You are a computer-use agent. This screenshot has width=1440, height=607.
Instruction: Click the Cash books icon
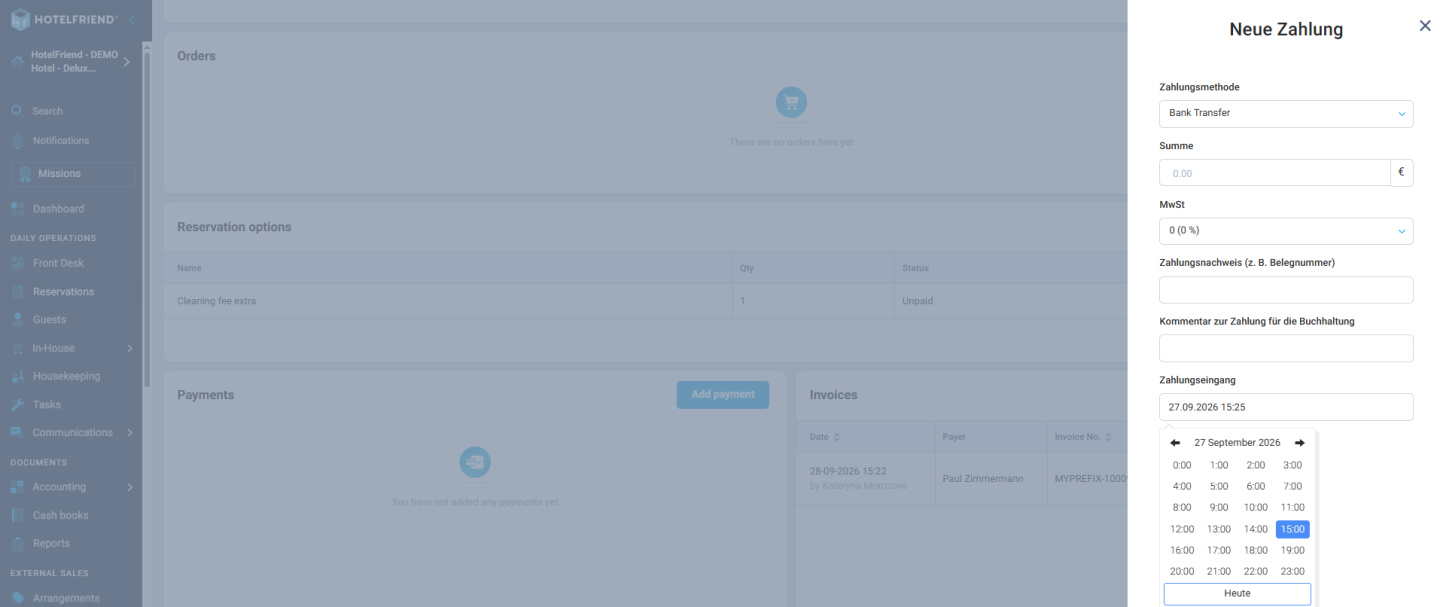(18, 515)
